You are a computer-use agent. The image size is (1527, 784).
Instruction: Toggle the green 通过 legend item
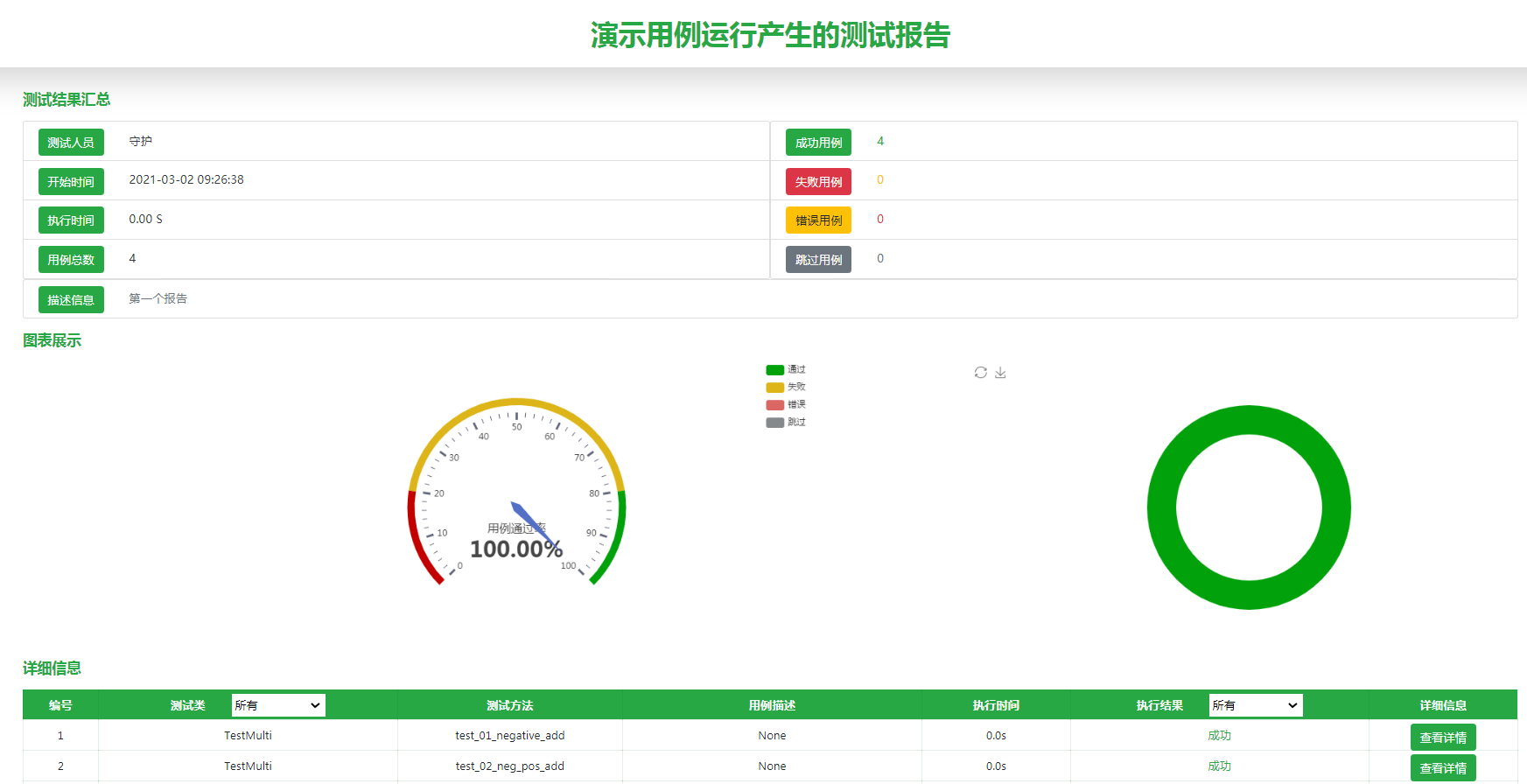(x=786, y=369)
